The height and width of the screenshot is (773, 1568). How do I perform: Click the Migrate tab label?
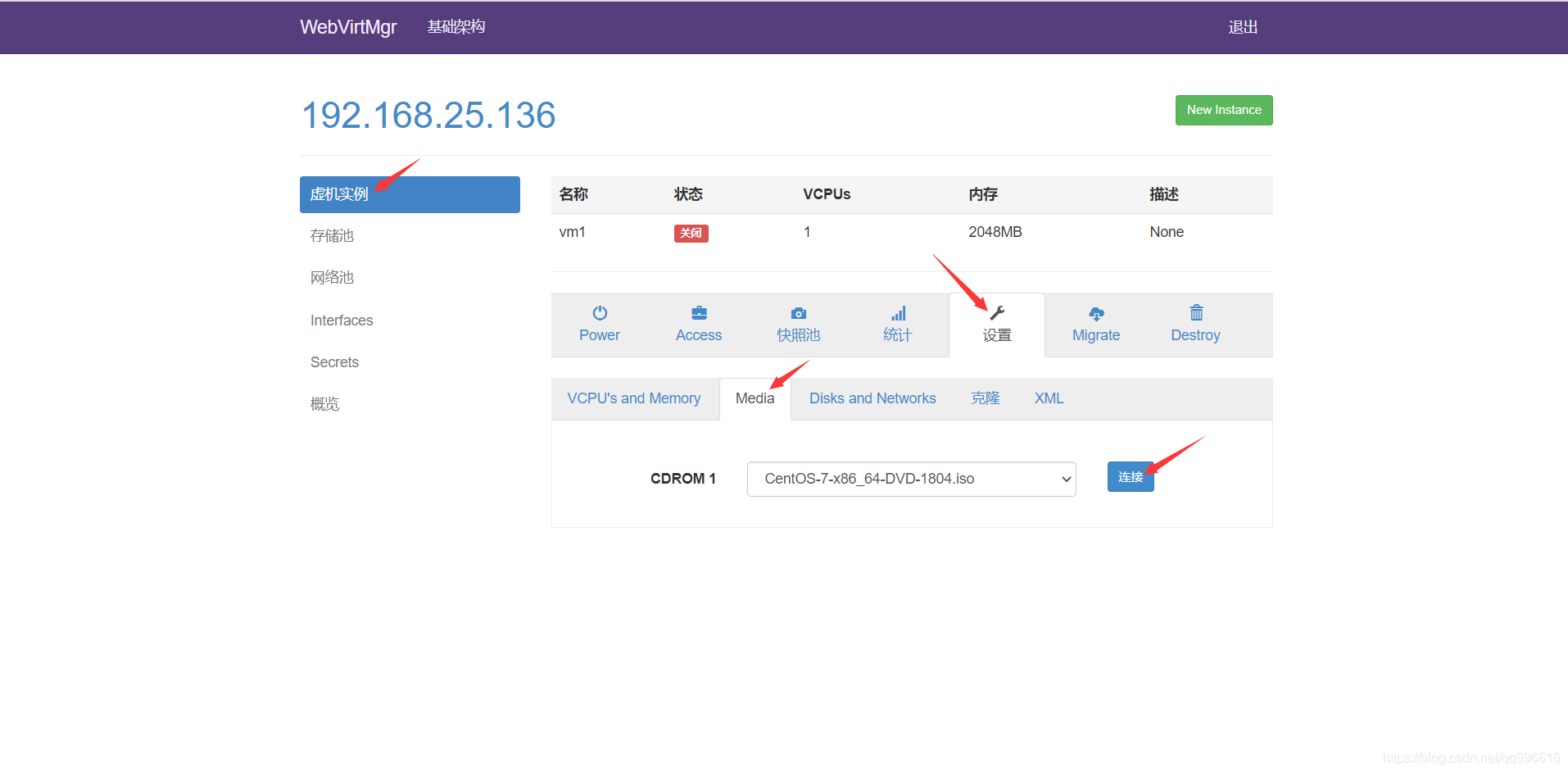pos(1096,335)
